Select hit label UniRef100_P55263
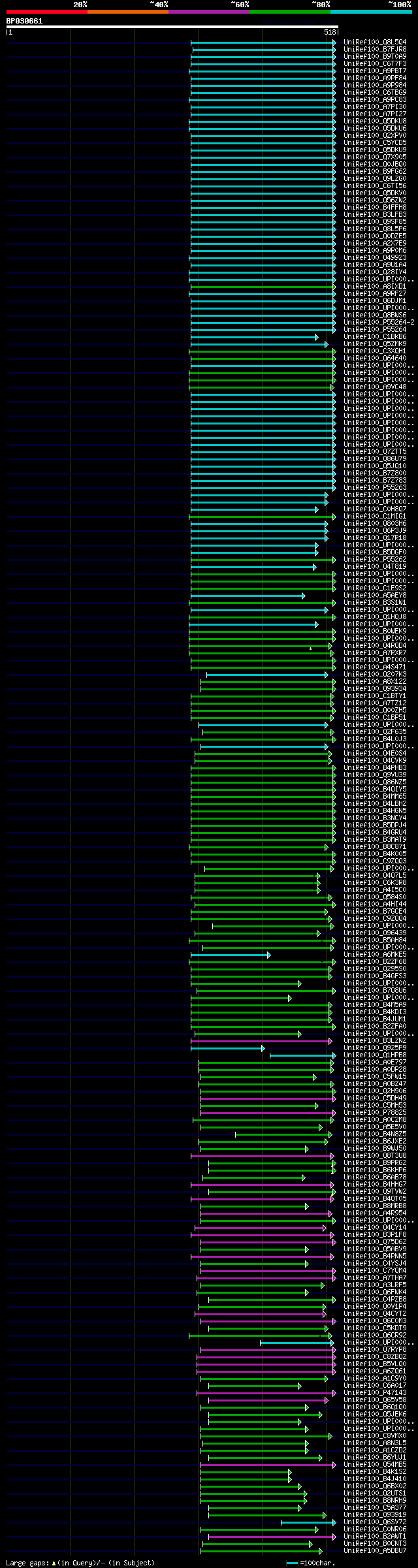Image resolution: width=418 pixels, height=1568 pixels. tap(375, 488)
